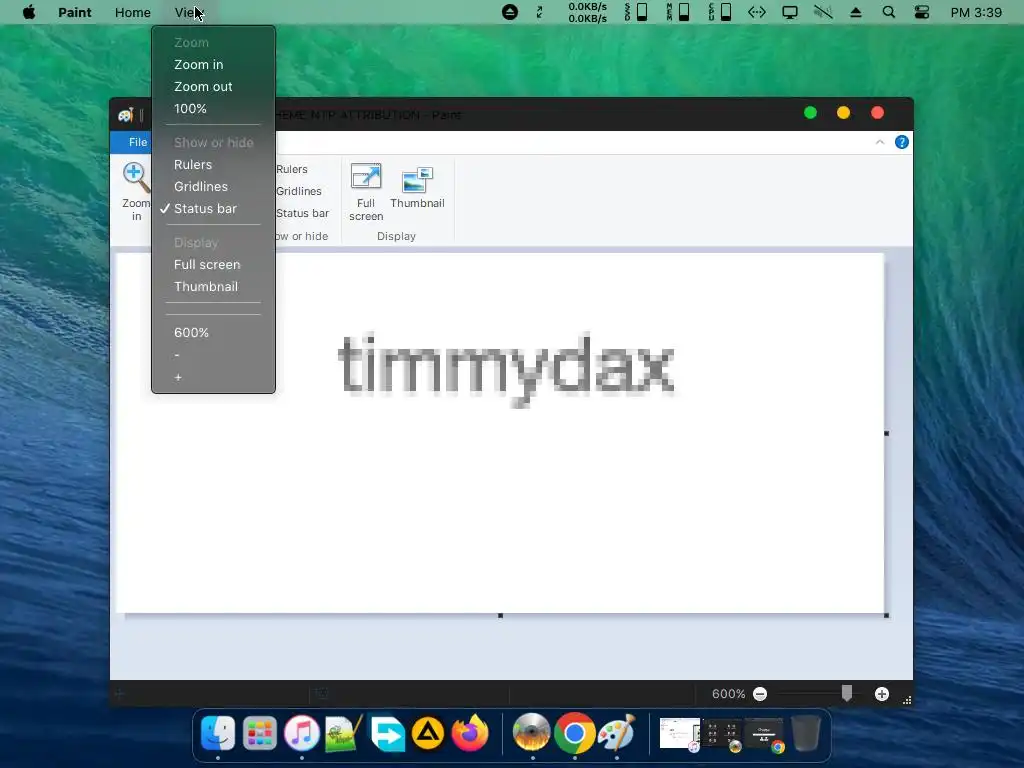Open Launchpad from the dock

coord(259,733)
